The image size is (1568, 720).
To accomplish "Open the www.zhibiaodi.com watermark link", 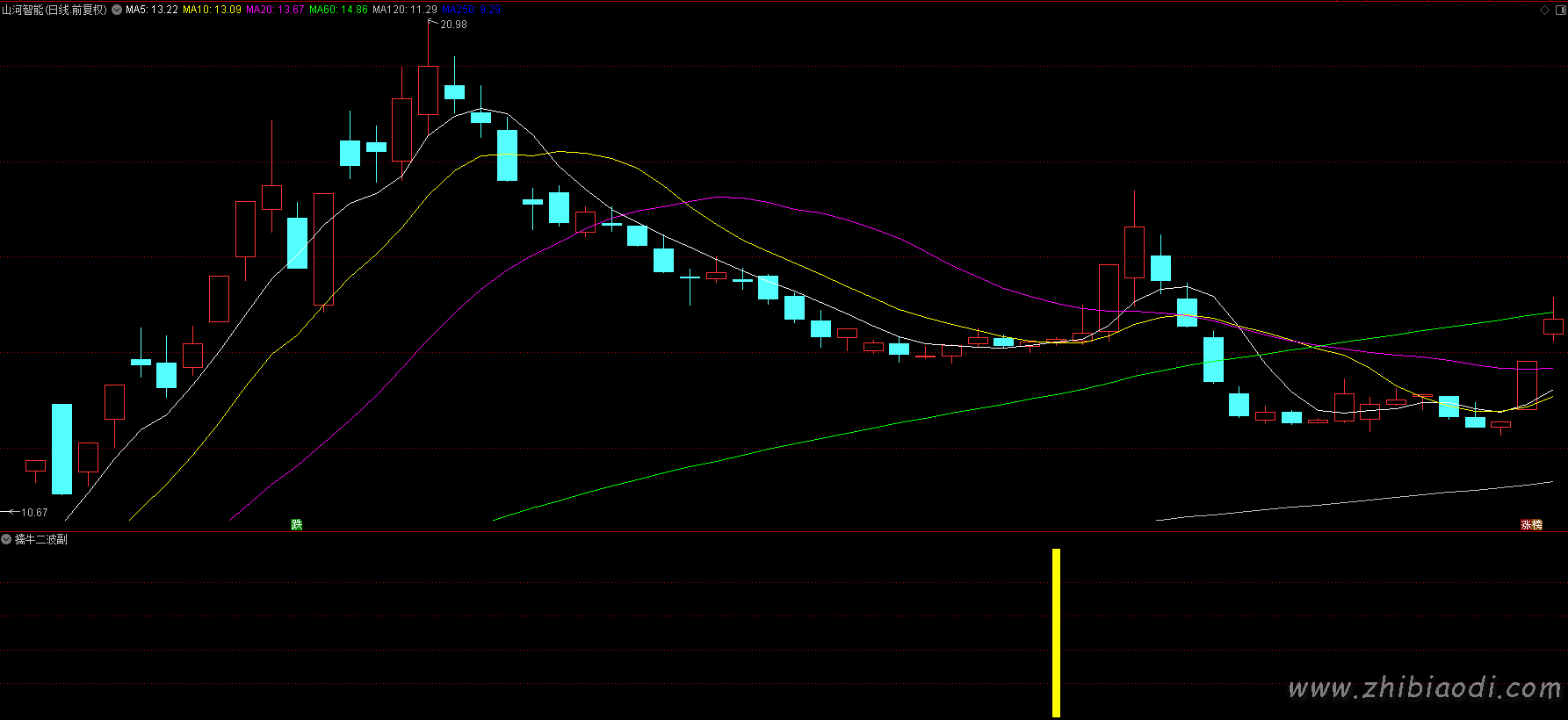I will click(1424, 688).
